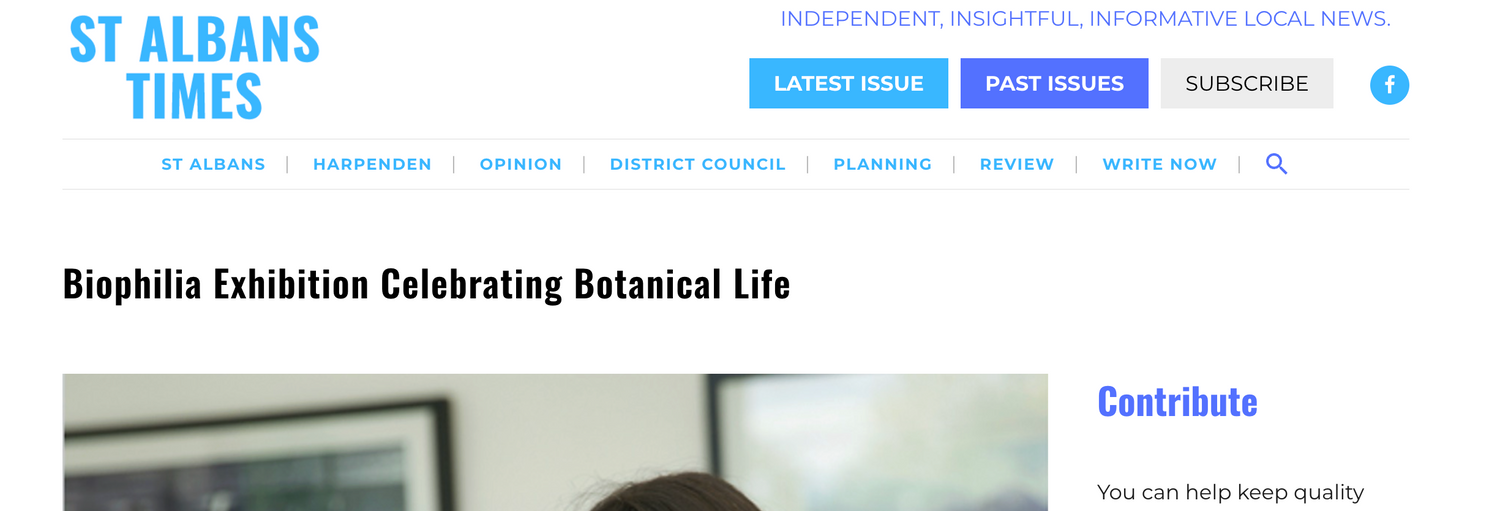Viewport: 1500px width, 511px height.
Task: Open the Opinion menu item
Action: click(520, 165)
